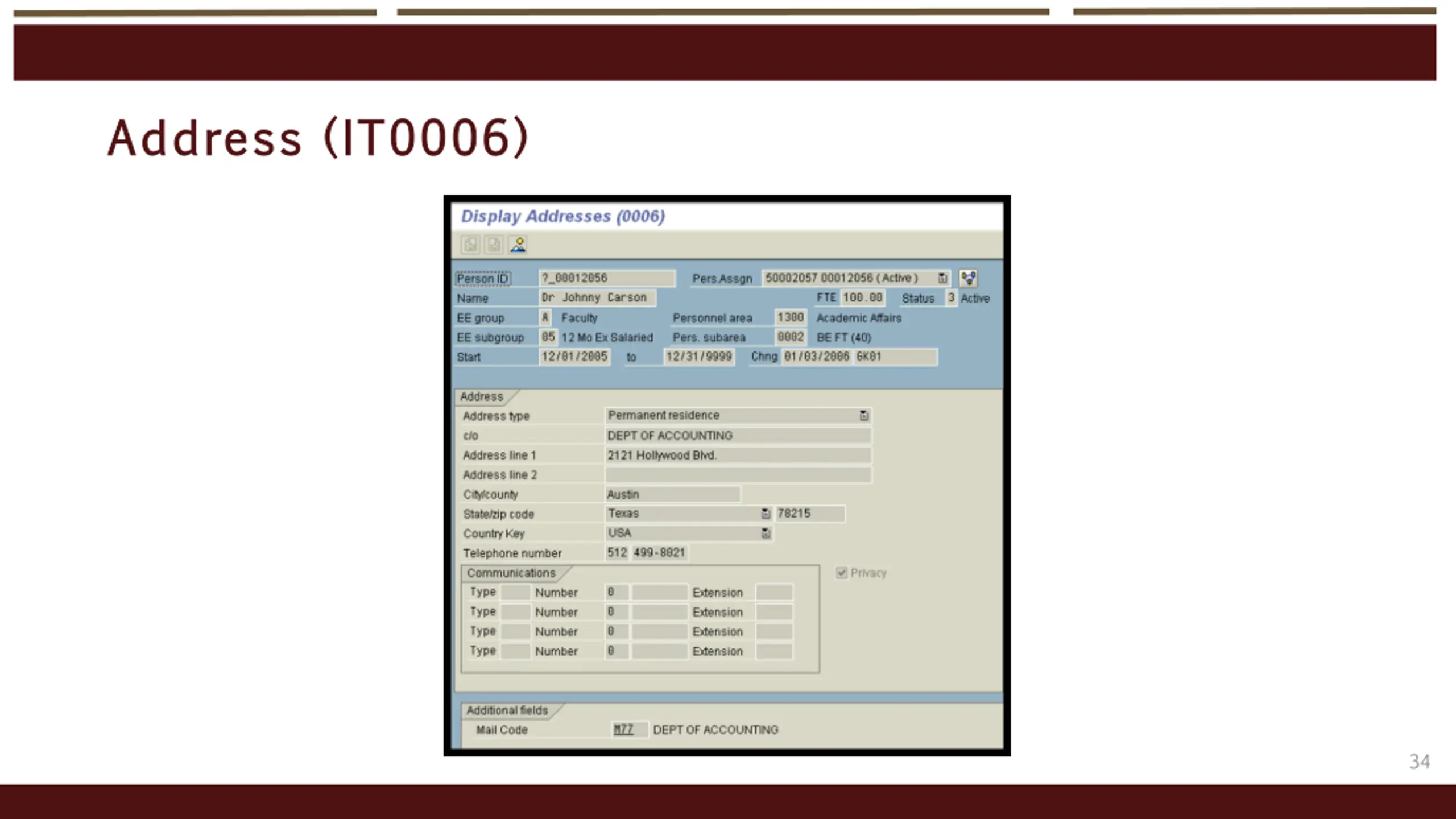The image size is (1456, 819).
Task: Select the Additional fields tab
Action: tap(507, 710)
